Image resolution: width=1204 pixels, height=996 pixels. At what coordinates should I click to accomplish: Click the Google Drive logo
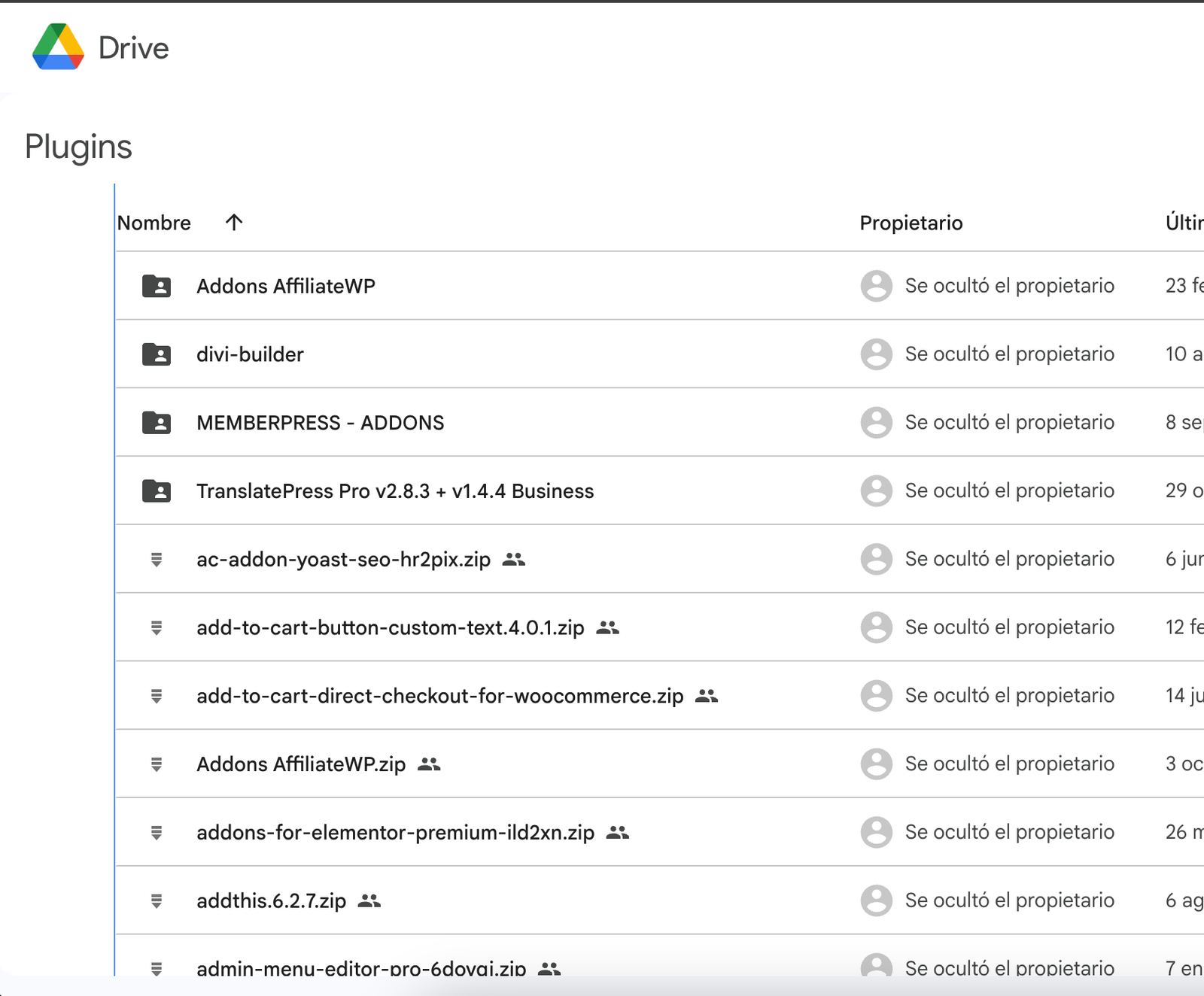point(58,47)
